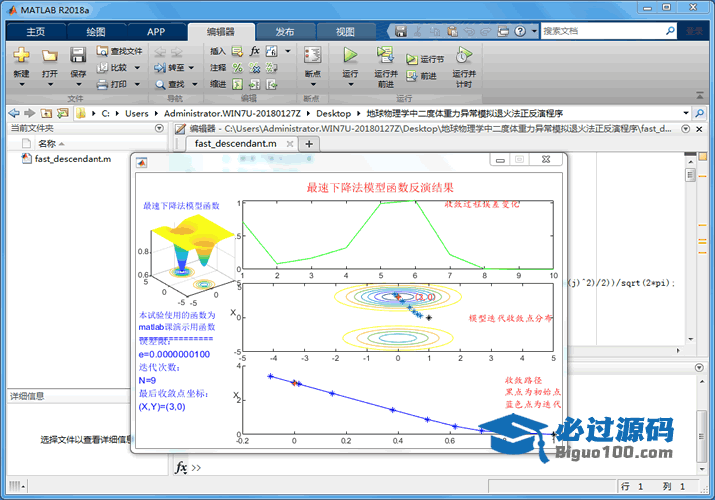Insert a function with the fx icon
715x500 pixels.
coord(254,51)
